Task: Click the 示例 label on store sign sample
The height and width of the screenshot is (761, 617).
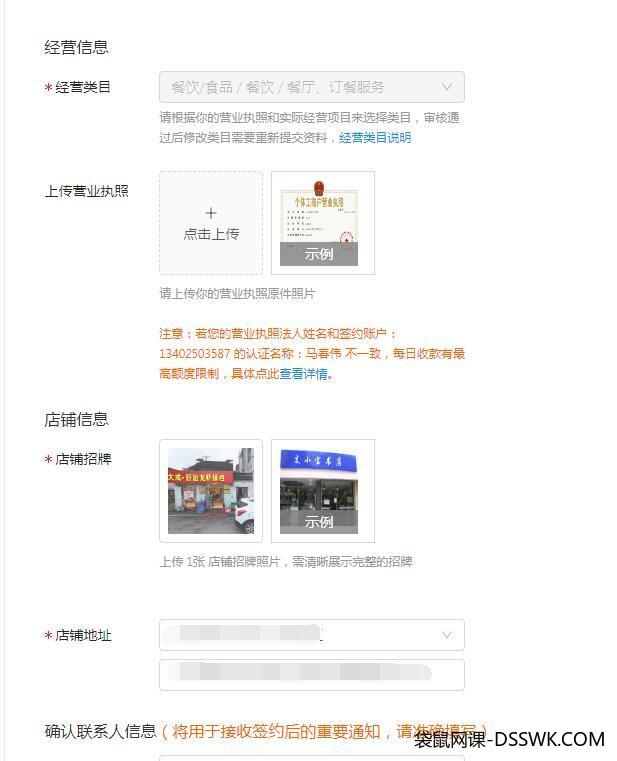Action: pos(319,522)
